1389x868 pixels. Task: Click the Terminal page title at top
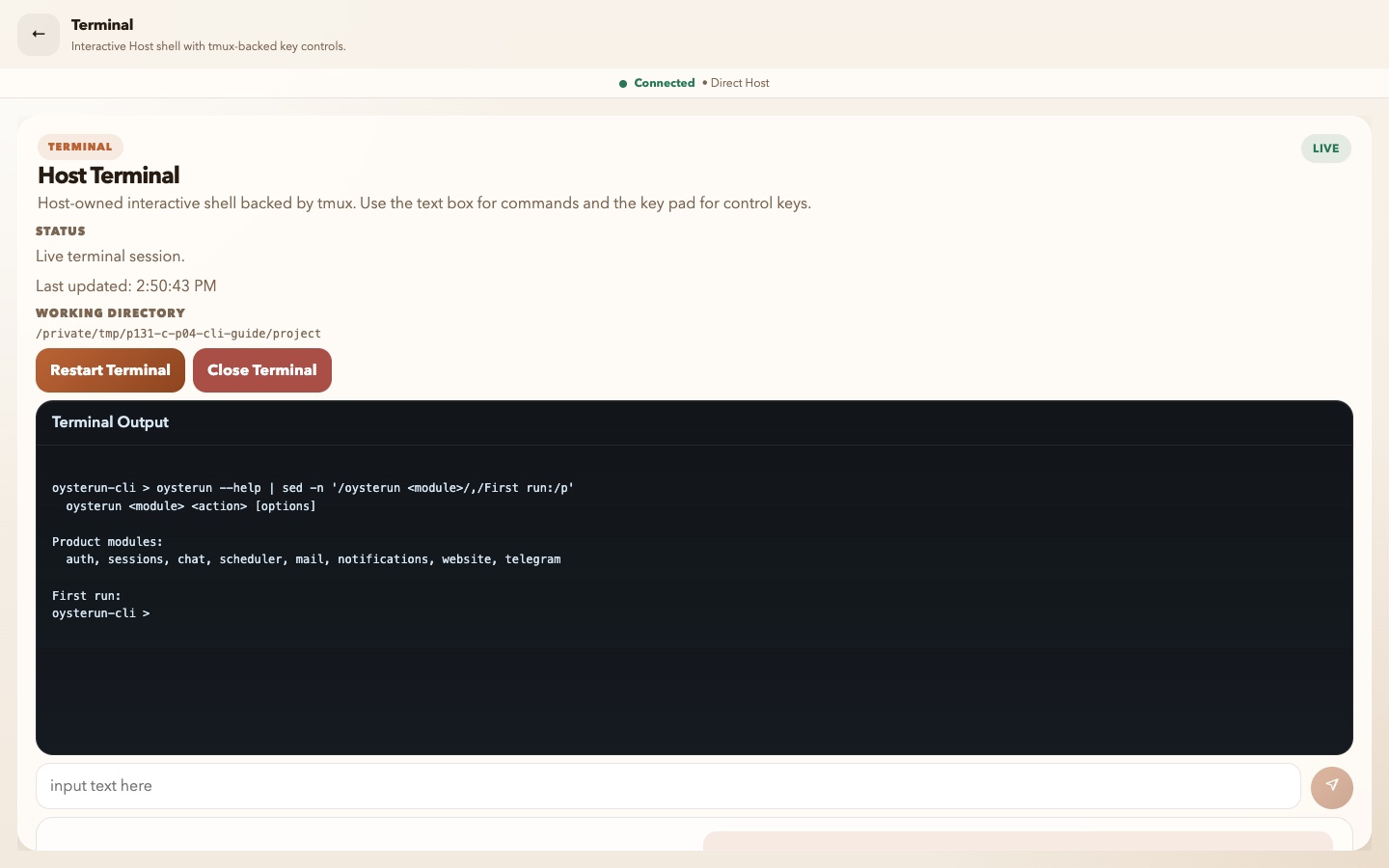(x=102, y=25)
